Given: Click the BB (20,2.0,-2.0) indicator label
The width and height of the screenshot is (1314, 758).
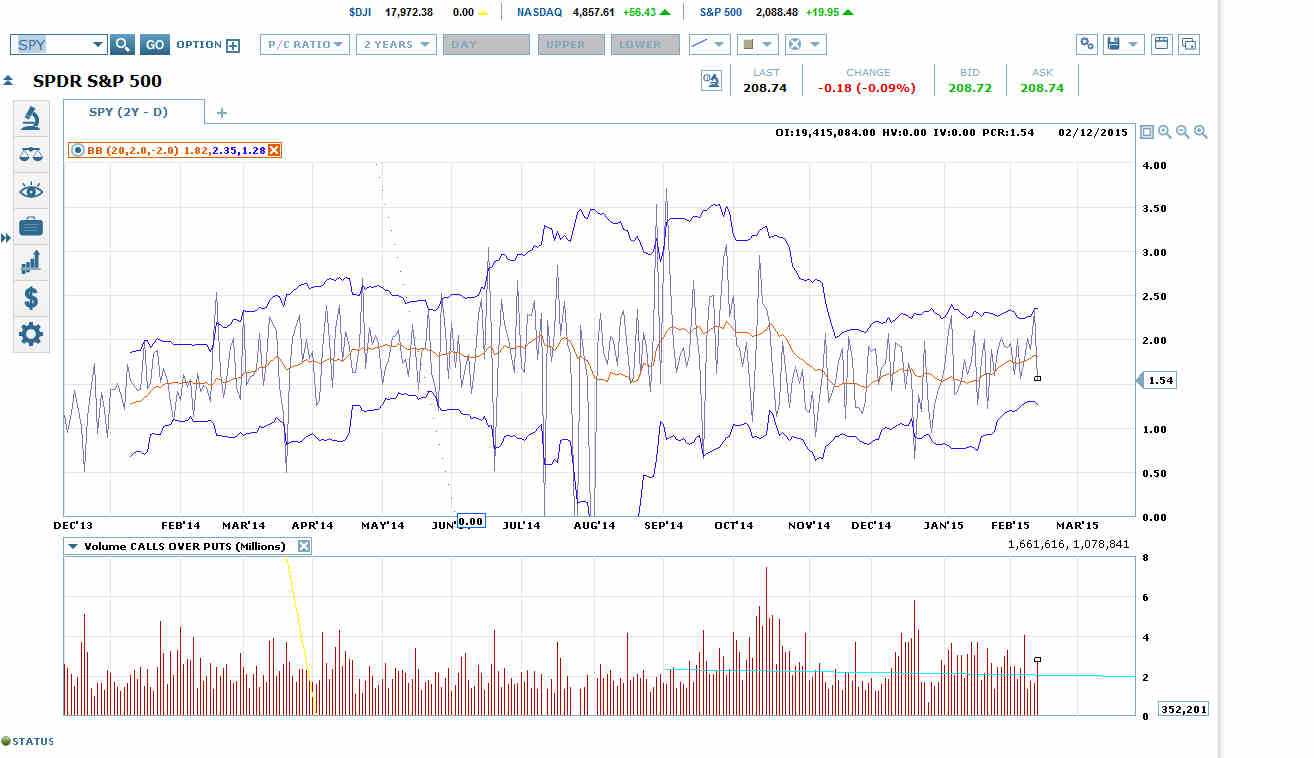Looking at the screenshot, I should point(132,150).
